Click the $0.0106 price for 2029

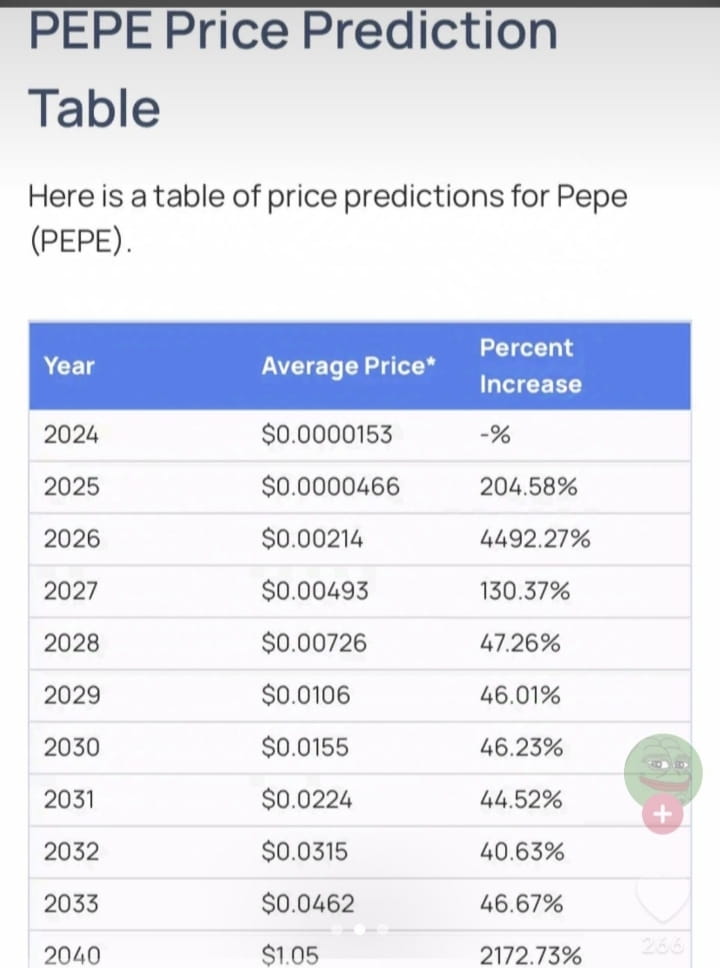[x=306, y=695]
